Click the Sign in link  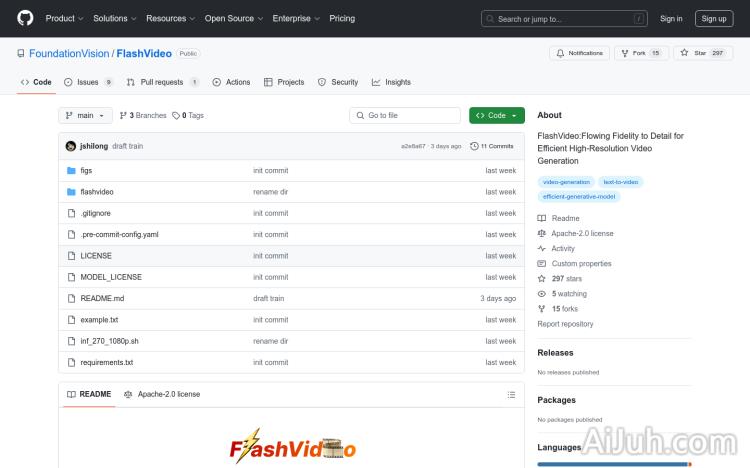tap(671, 19)
